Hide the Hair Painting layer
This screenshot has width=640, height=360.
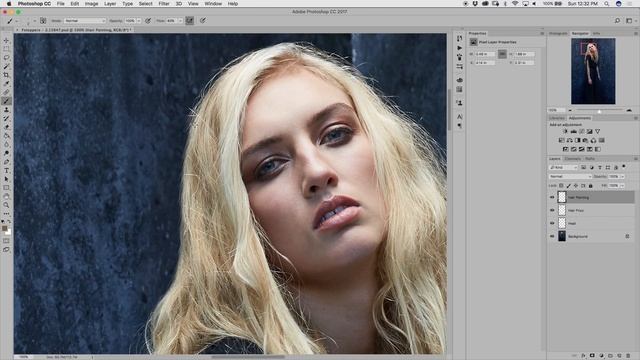coord(552,198)
